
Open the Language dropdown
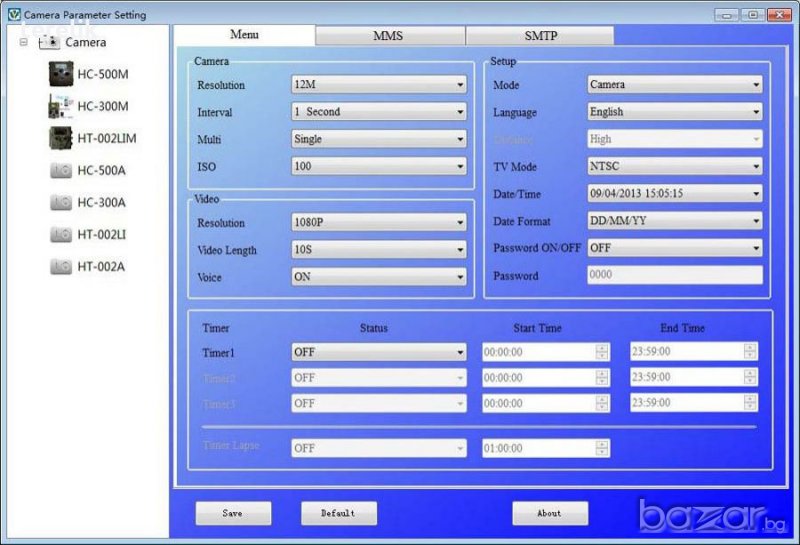point(675,112)
